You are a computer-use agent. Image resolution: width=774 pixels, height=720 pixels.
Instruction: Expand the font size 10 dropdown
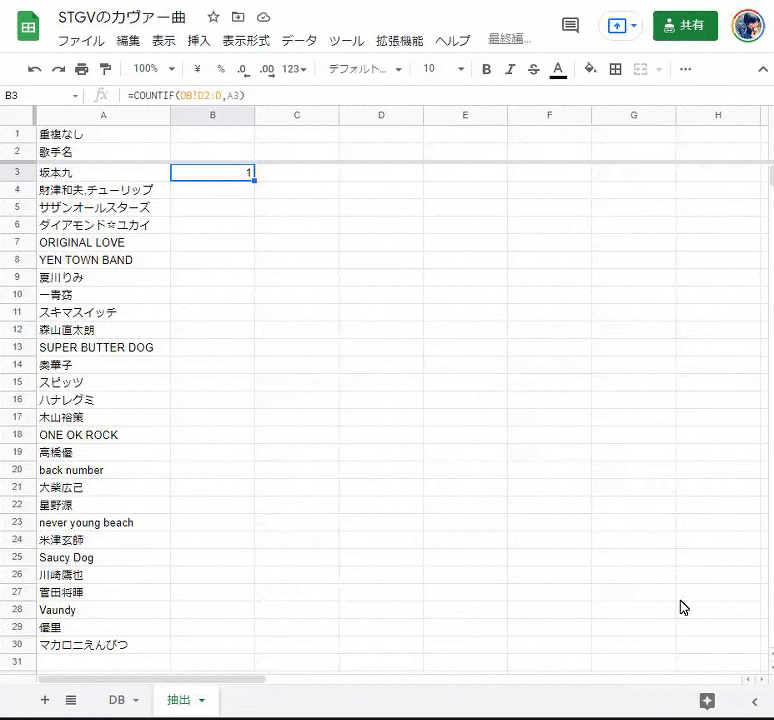coord(443,69)
